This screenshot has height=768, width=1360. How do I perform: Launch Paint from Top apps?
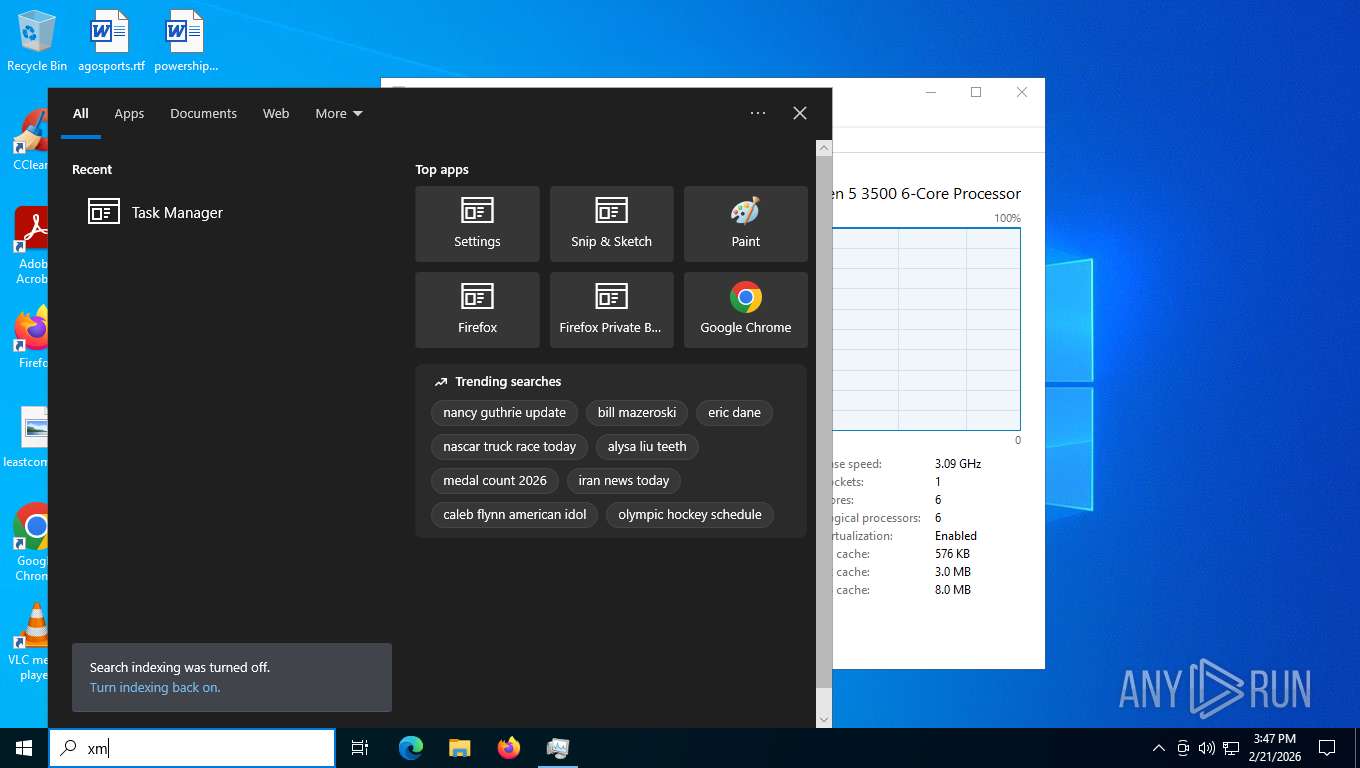pyautogui.click(x=745, y=224)
